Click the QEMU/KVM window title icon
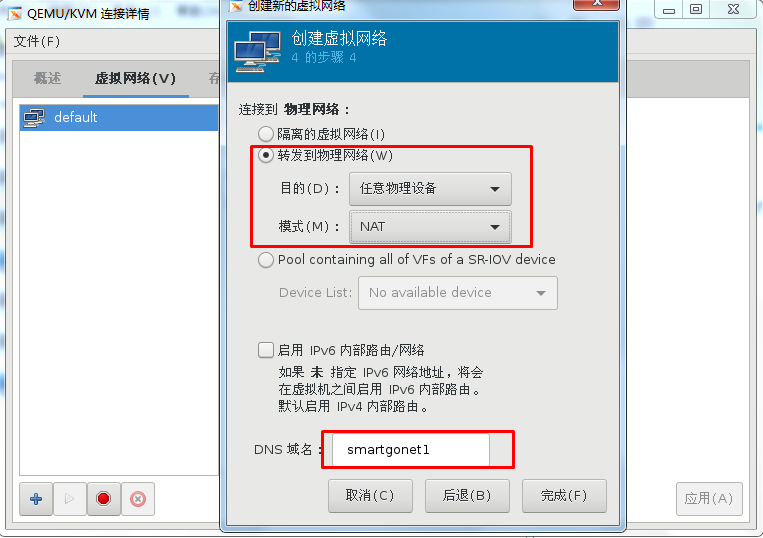 click(15, 14)
